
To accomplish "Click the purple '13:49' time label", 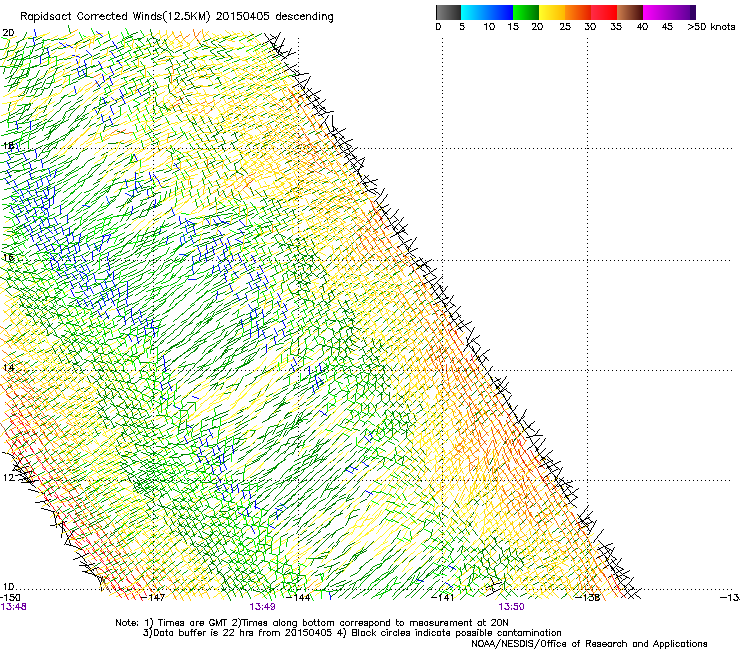I will pos(262,607).
